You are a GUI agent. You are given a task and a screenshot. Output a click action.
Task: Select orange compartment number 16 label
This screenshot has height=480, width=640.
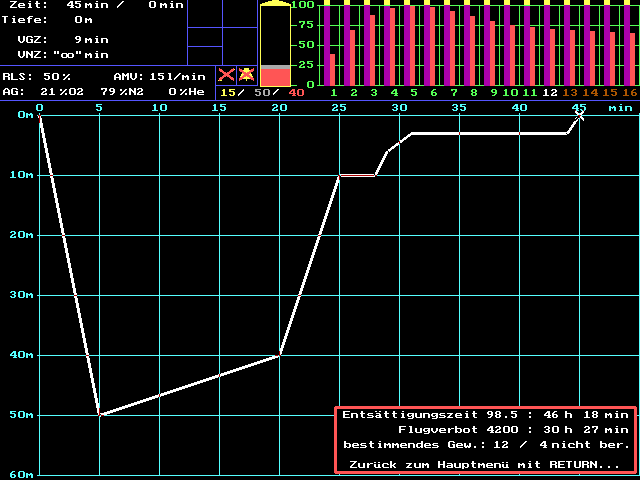[629, 93]
